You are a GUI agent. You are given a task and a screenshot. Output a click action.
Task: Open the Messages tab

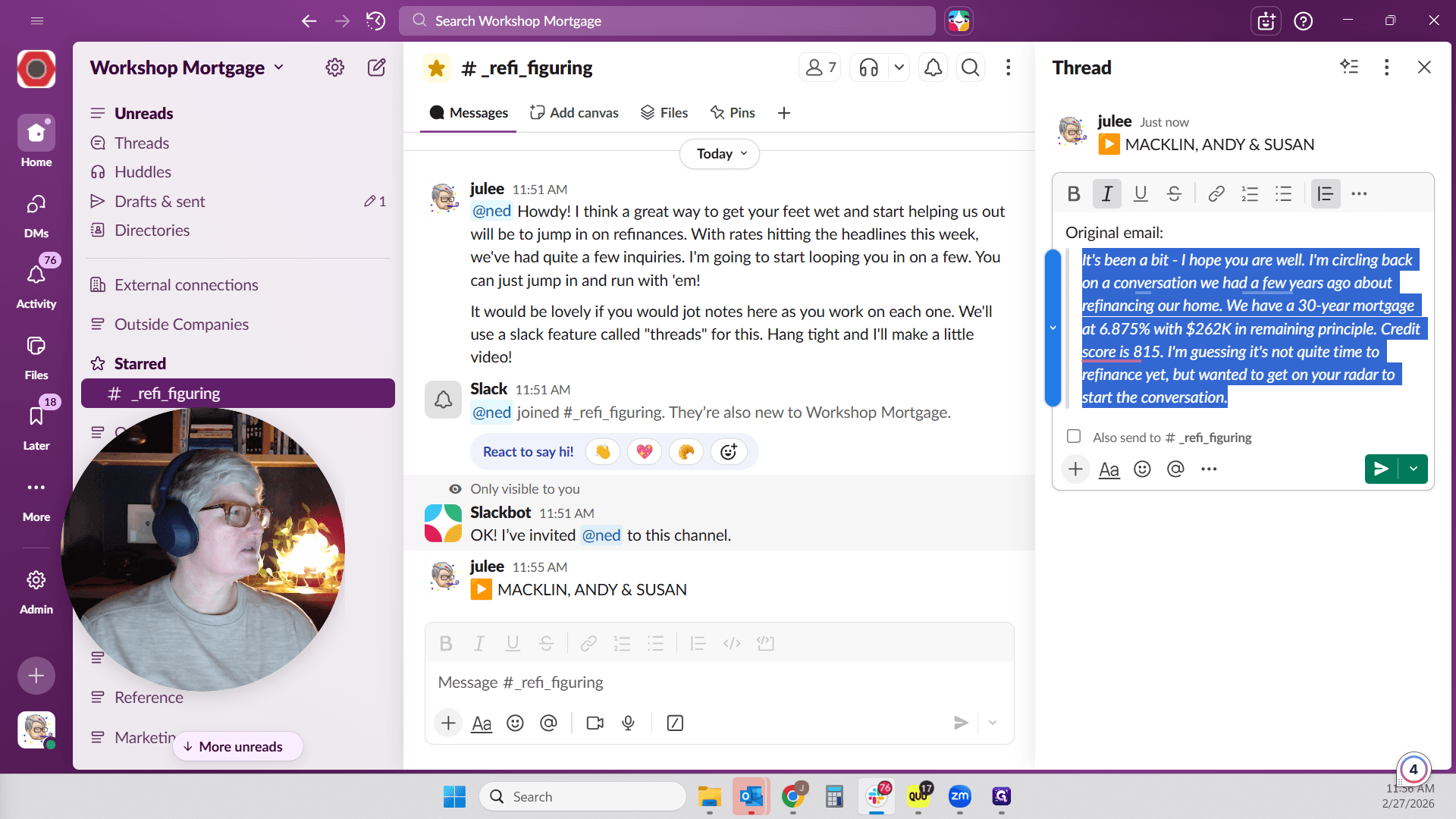pos(469,113)
